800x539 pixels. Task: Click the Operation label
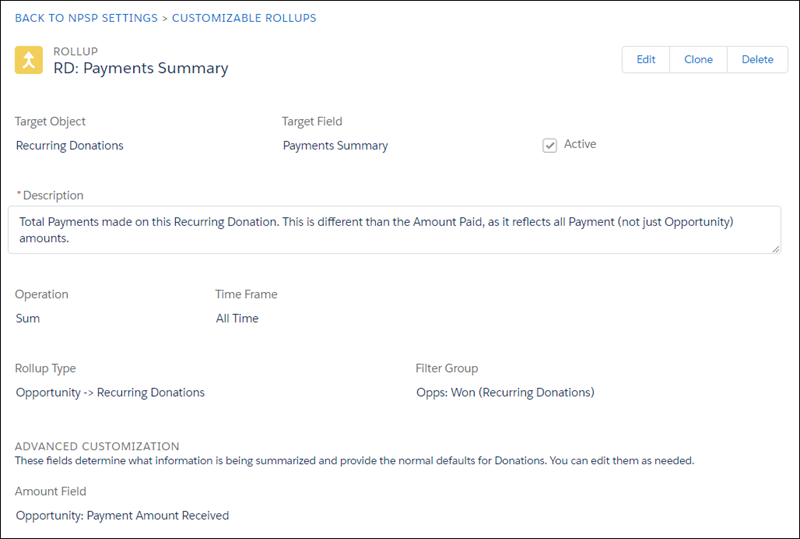pos(41,295)
